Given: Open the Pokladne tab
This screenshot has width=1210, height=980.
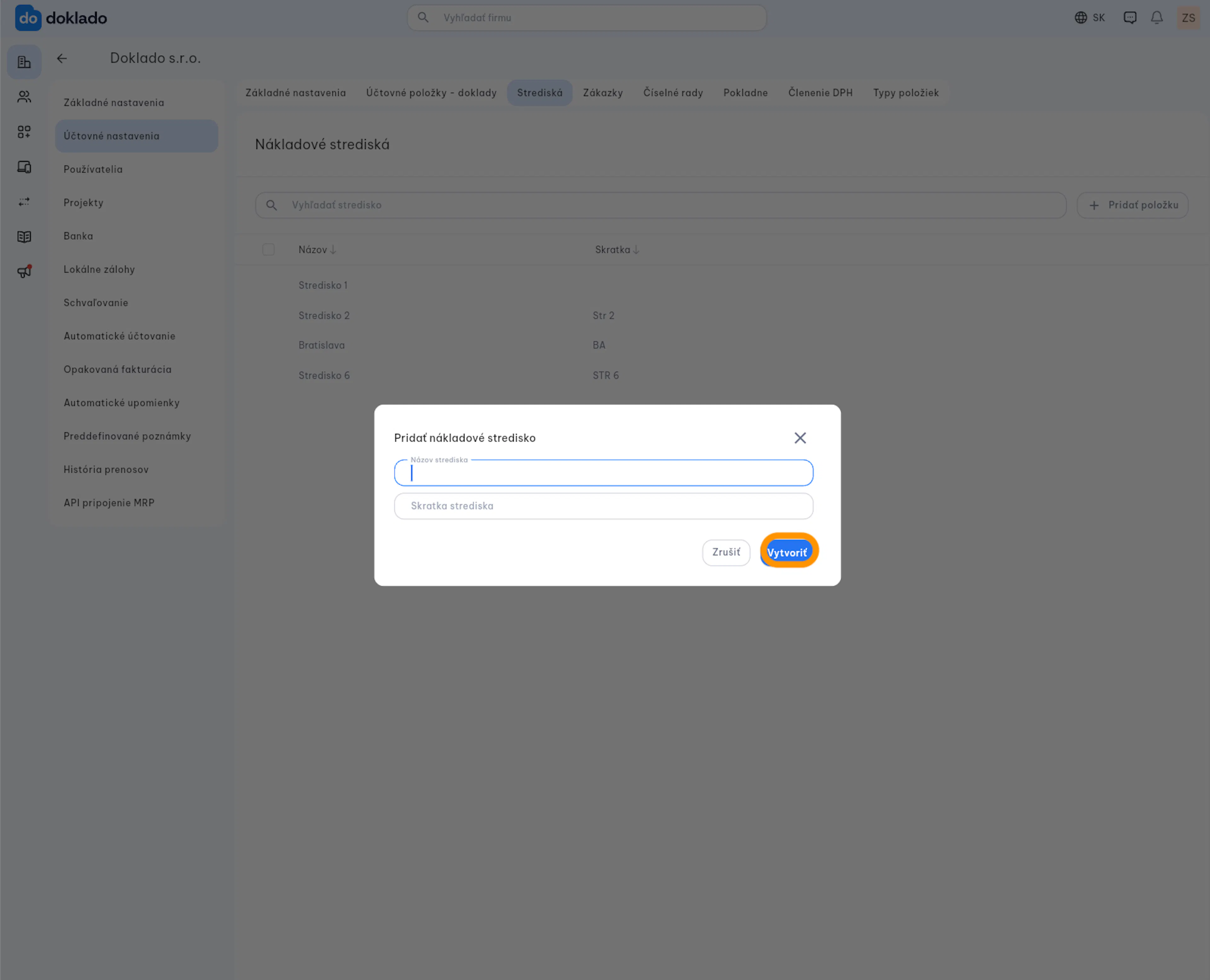Looking at the screenshot, I should coord(746,93).
